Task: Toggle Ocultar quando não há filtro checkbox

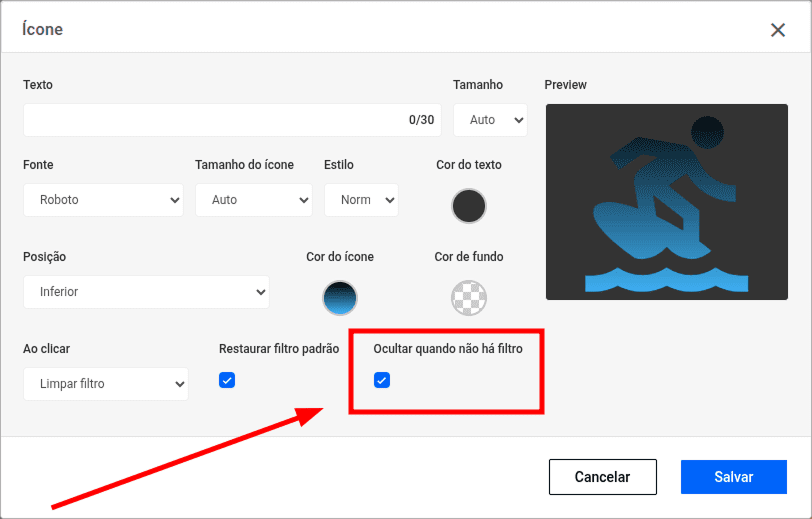Action: (x=382, y=380)
